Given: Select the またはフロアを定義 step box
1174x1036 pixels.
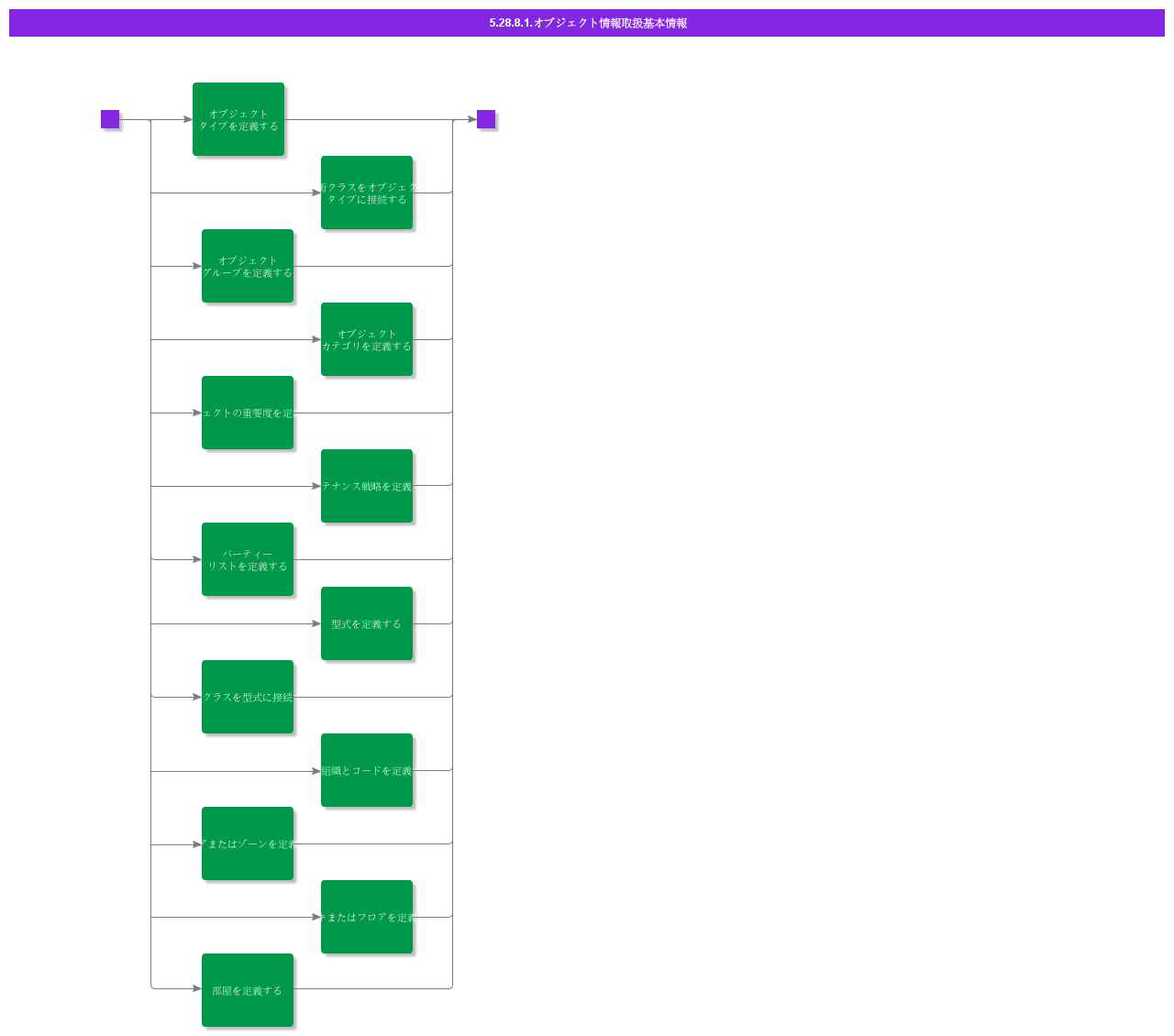Looking at the screenshot, I should tap(367, 917).
